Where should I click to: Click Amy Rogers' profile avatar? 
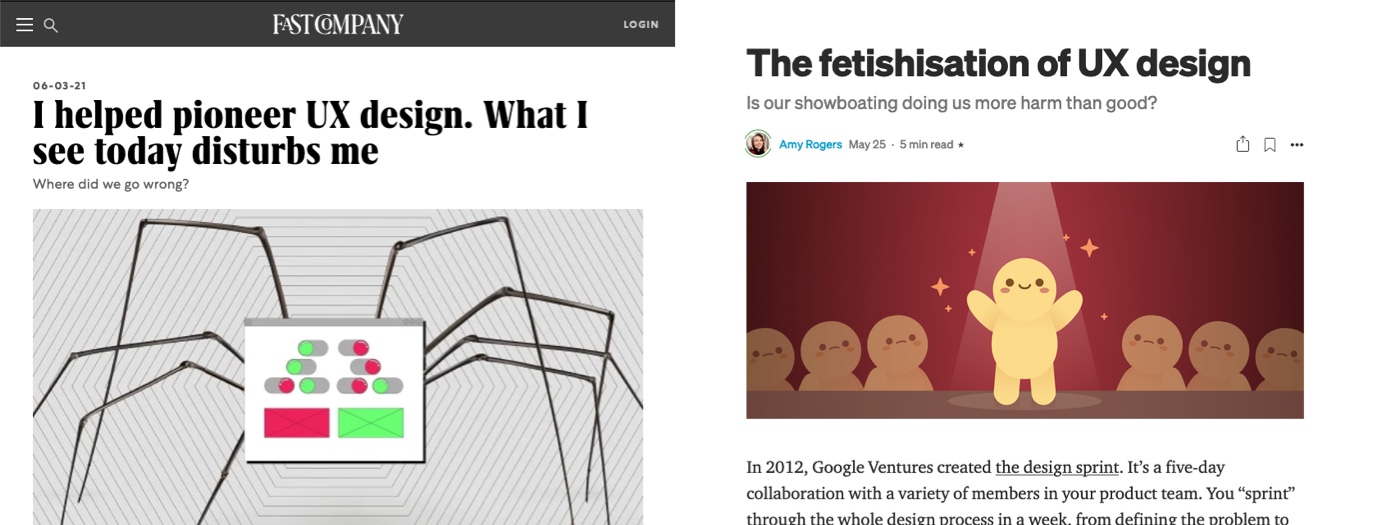coord(758,144)
